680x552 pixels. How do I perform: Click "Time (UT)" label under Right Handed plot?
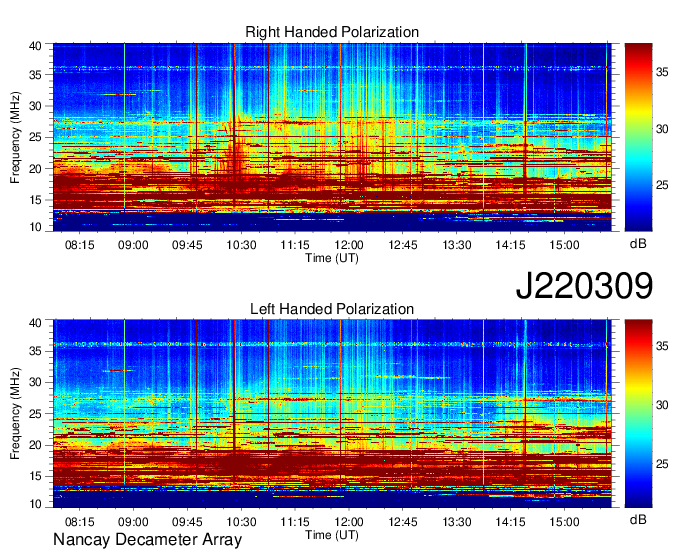point(332,258)
